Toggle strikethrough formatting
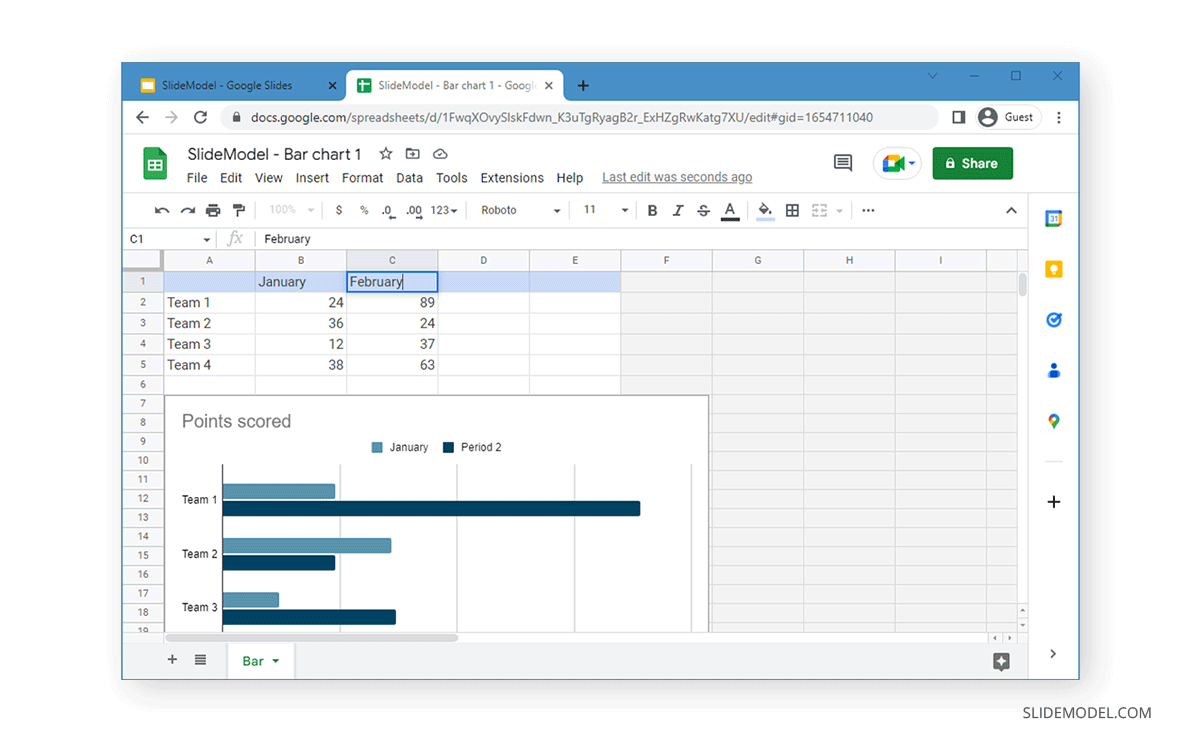The width and height of the screenshot is (1200, 743). coord(704,210)
